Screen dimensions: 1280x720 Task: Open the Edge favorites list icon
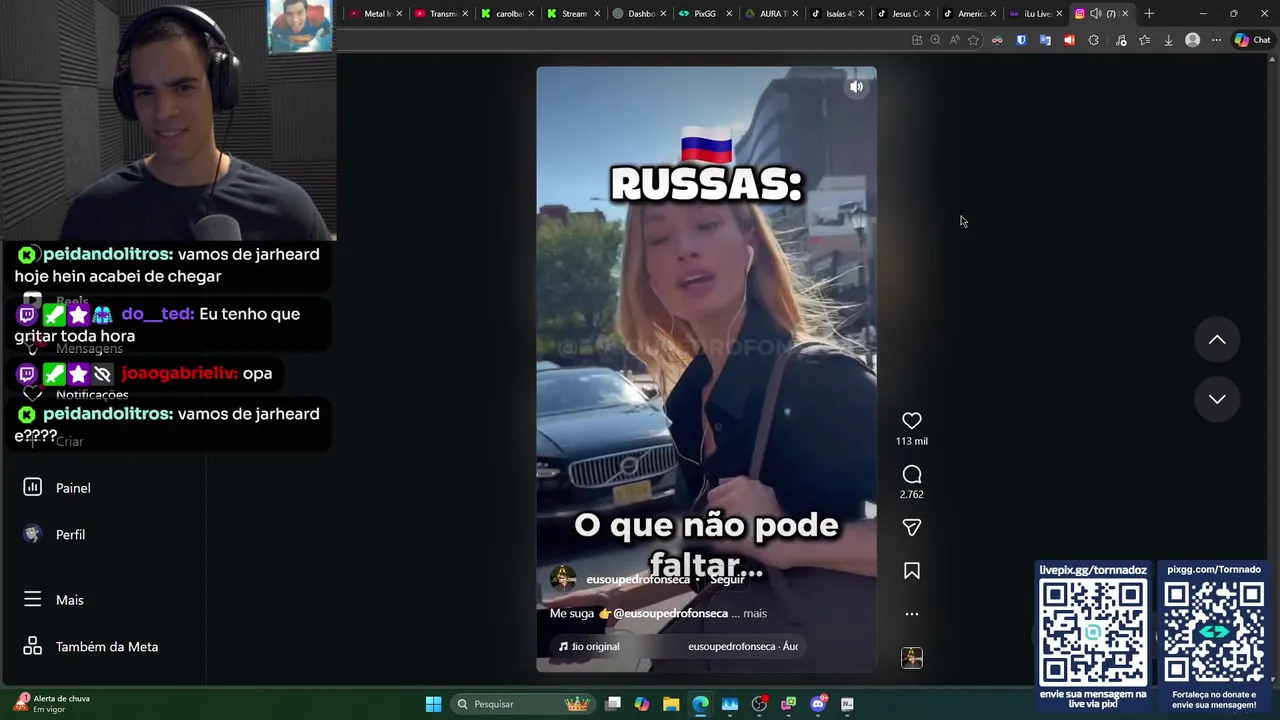(1144, 40)
